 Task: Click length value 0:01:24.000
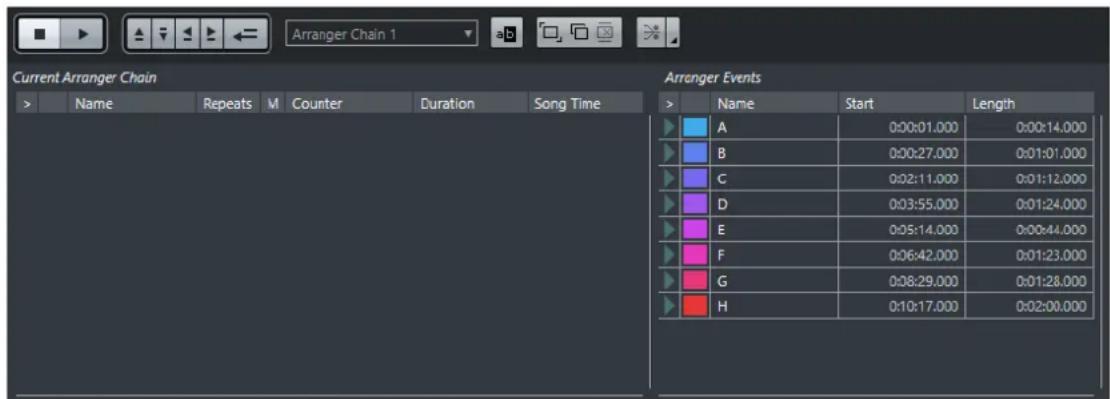(x=1051, y=204)
